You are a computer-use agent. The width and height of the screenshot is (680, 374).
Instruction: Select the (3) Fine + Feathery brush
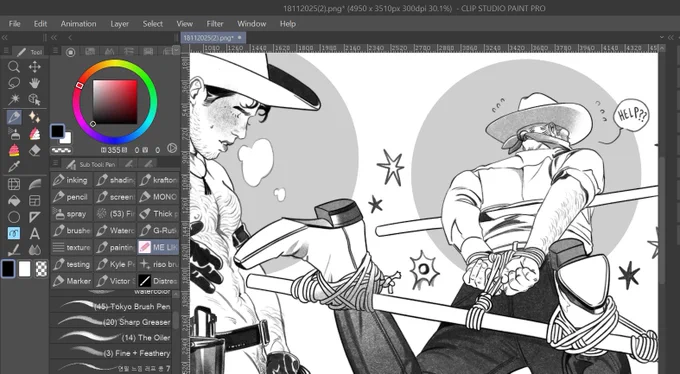click(111, 353)
